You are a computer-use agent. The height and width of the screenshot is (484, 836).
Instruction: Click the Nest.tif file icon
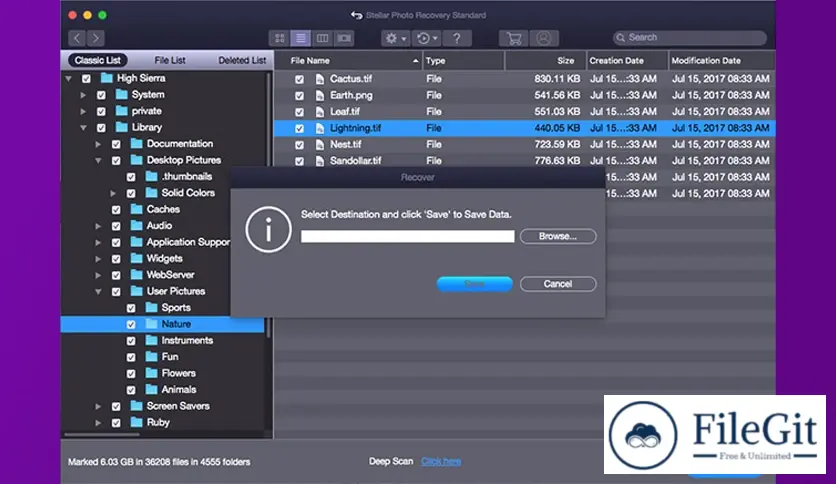click(320, 144)
